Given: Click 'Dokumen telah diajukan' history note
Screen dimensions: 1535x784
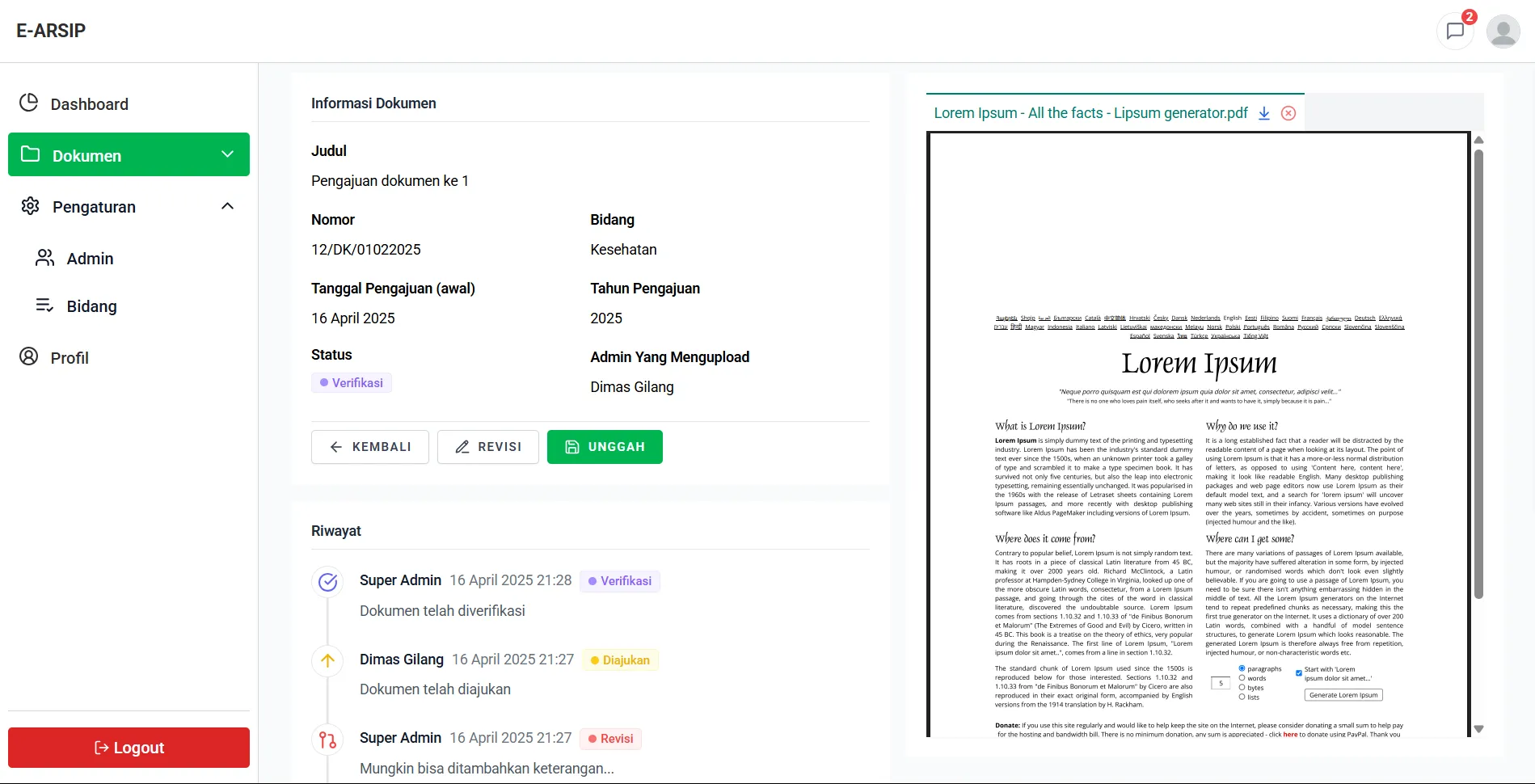Looking at the screenshot, I should [435, 689].
